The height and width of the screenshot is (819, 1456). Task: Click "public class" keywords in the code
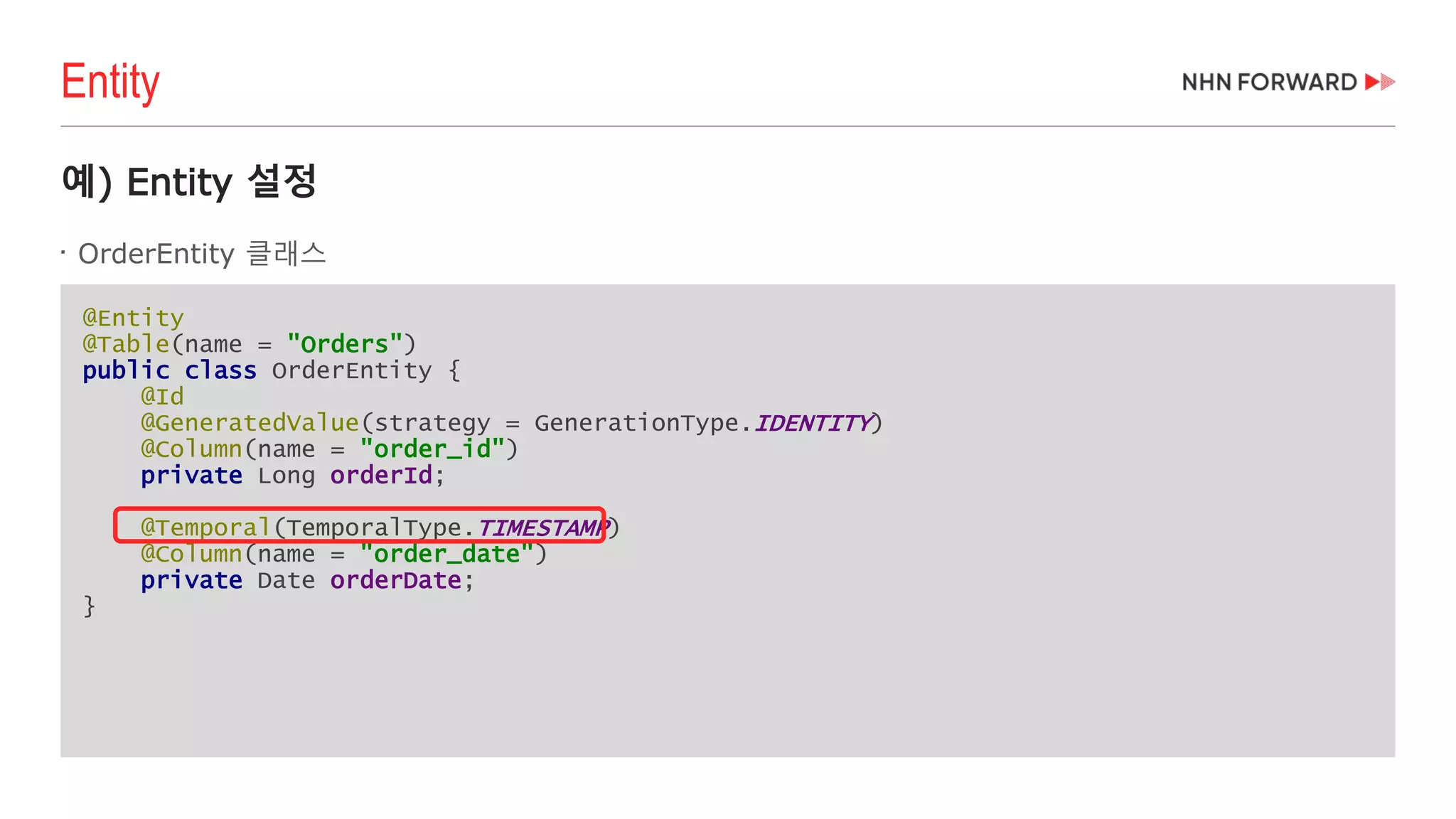[169, 370]
